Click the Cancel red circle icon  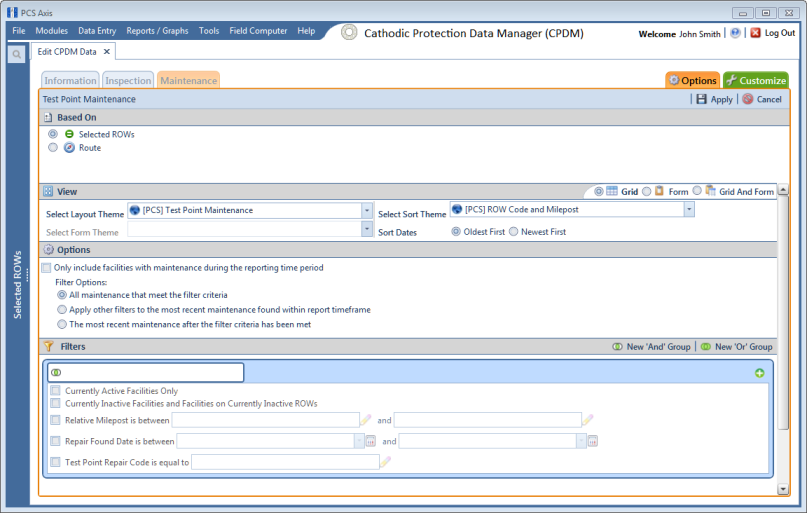[748, 99]
